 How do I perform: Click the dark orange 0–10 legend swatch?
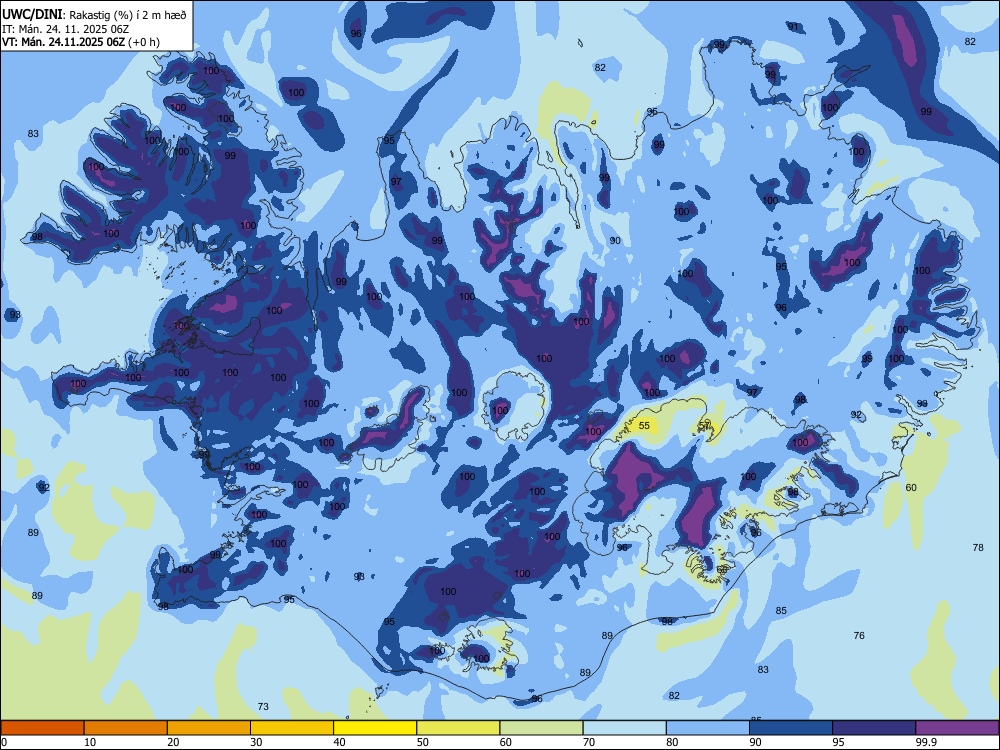[x=42, y=728]
